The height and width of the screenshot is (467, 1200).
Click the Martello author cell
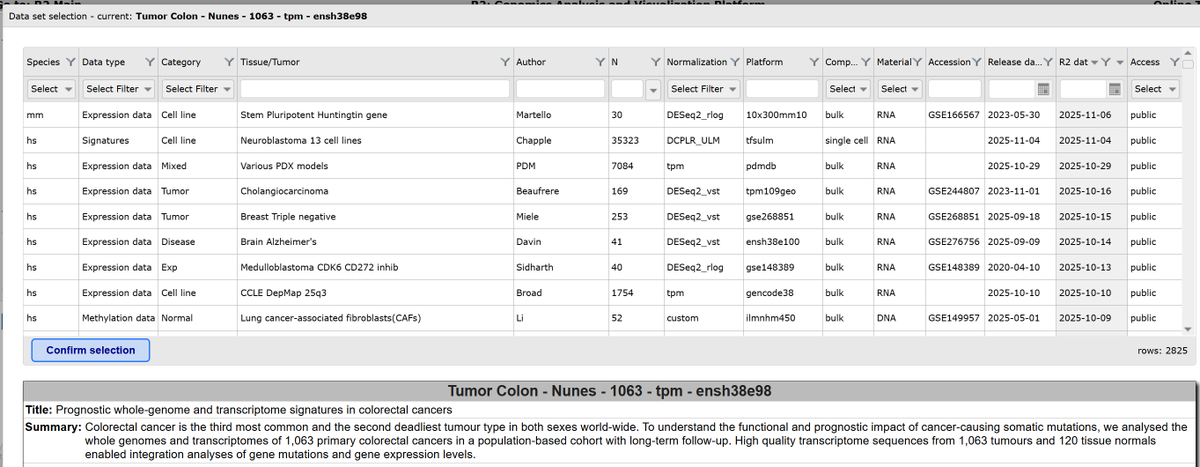(560, 115)
